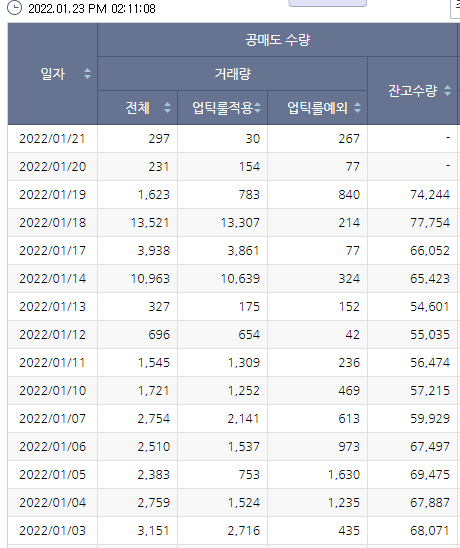Click the 공매도 수량 header
This screenshot has height=548, width=460.
click(x=278, y=39)
